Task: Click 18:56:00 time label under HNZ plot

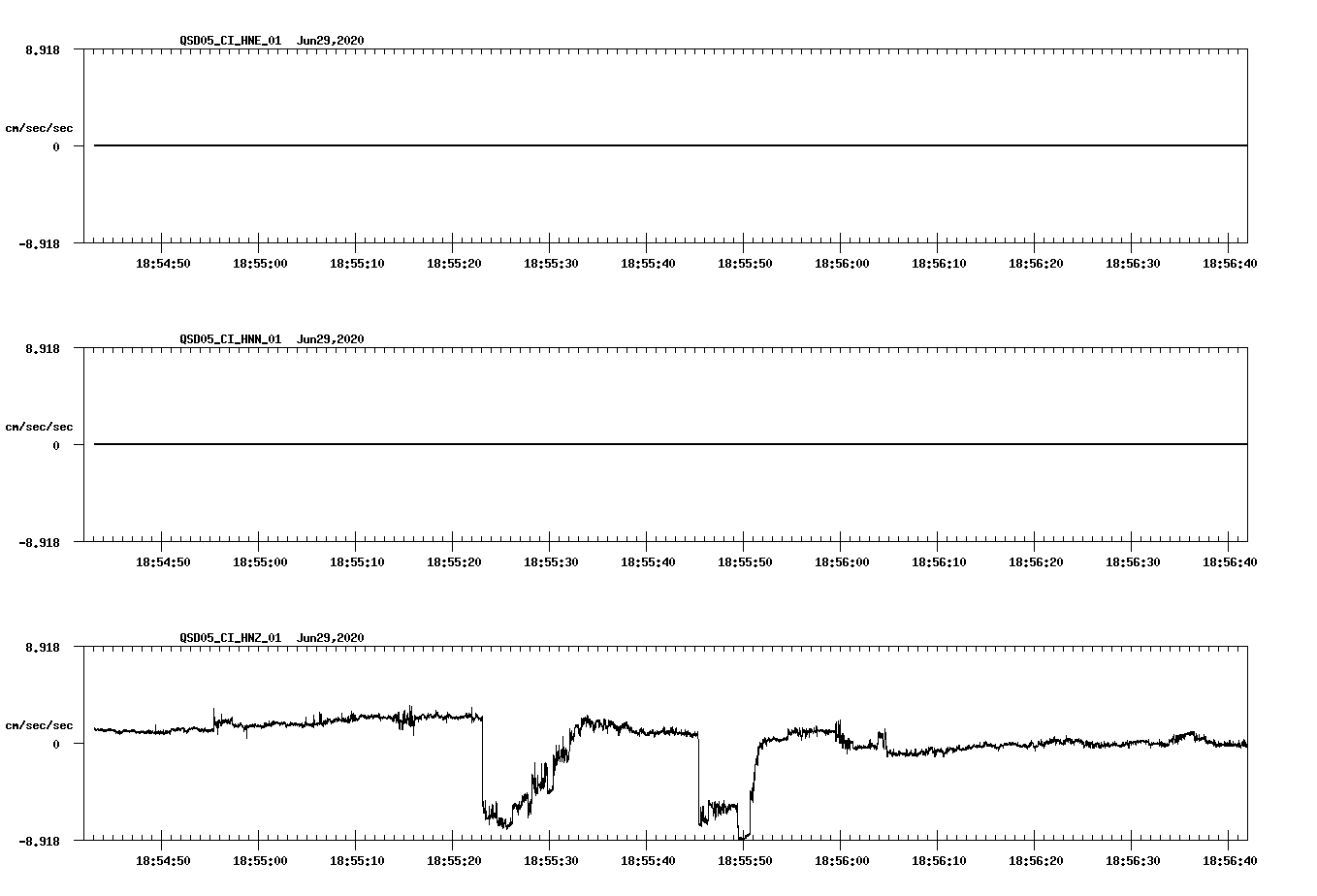Action: point(842,861)
